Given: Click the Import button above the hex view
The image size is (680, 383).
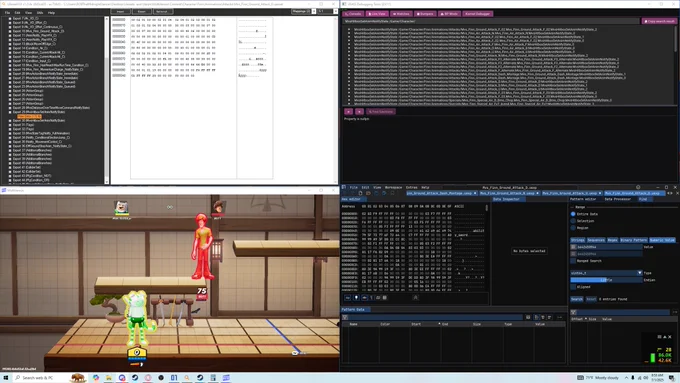Looking at the screenshot, I should (120, 11).
